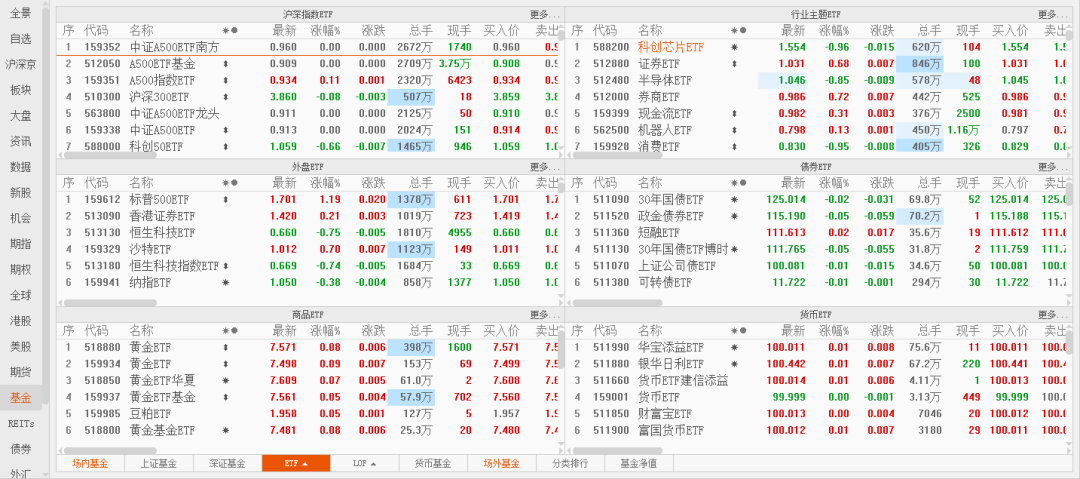The height and width of the screenshot is (479, 1080).
Task: Click 更多 in 商品ETF panel
Action: pos(545,314)
